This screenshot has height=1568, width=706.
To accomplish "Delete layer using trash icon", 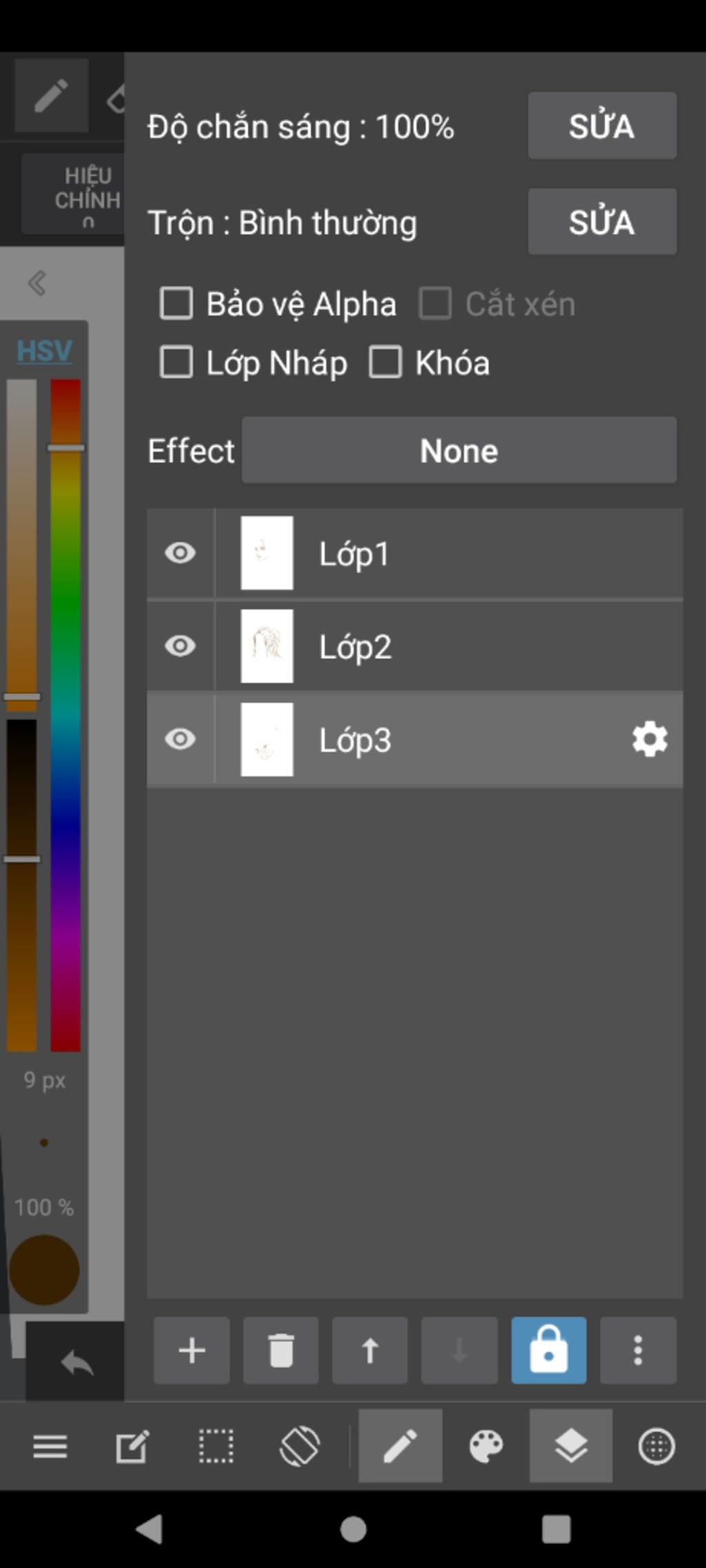I will point(281,1350).
